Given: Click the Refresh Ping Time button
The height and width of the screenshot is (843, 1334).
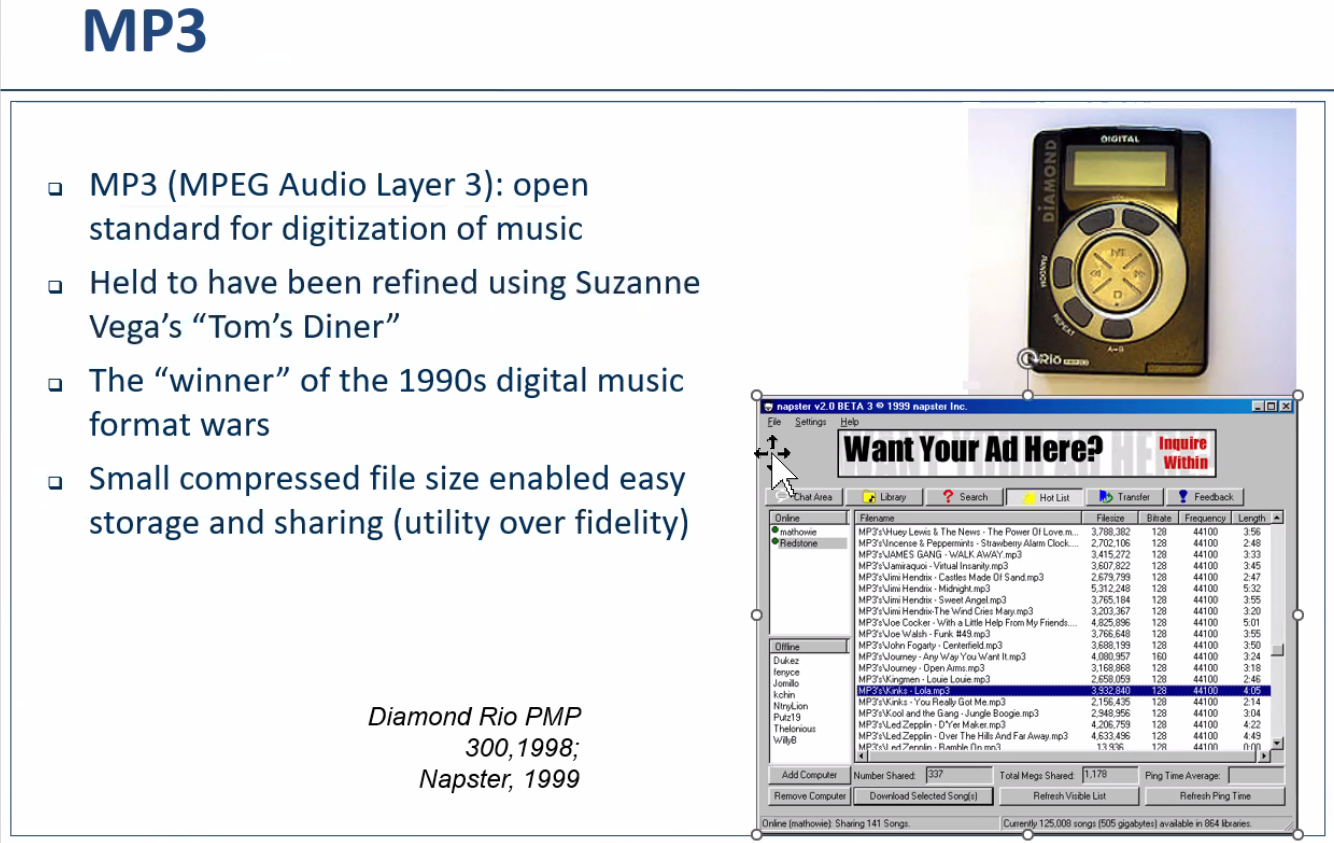Looking at the screenshot, I should [x=1215, y=796].
